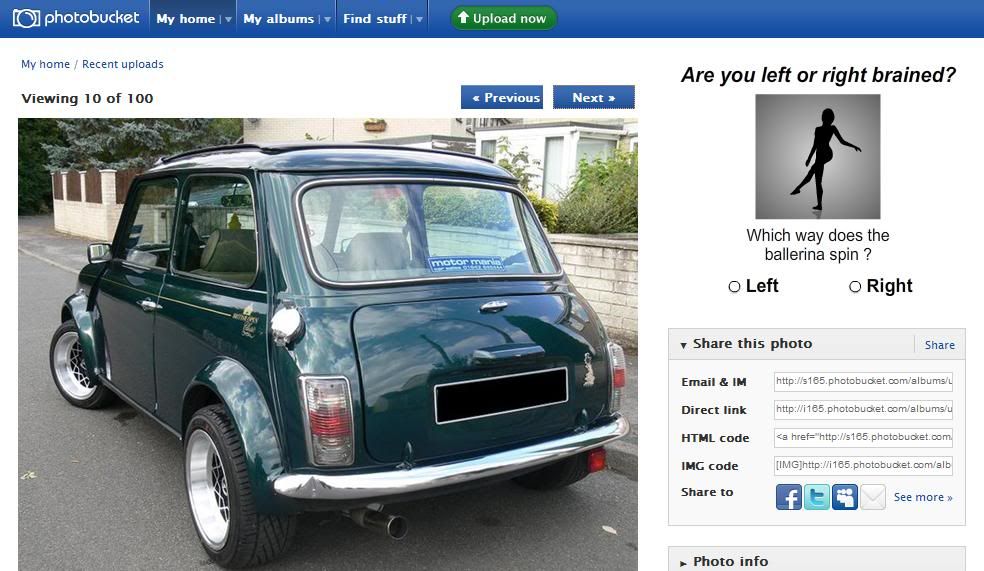
Task: Open the My home dropdown arrow
Action: [x=228, y=19]
